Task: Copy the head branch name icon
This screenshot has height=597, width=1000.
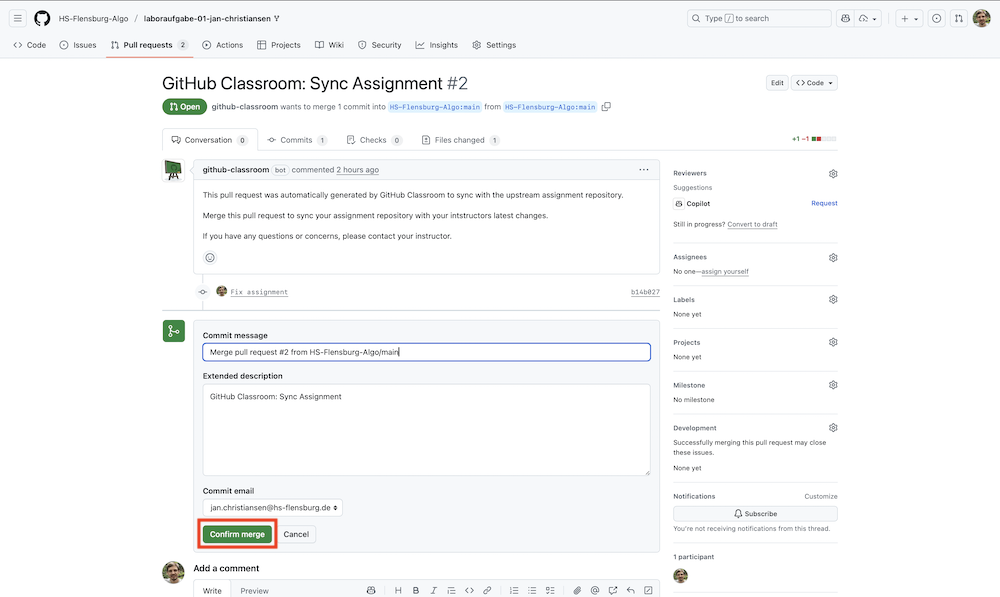Action: pyautogui.click(x=606, y=107)
